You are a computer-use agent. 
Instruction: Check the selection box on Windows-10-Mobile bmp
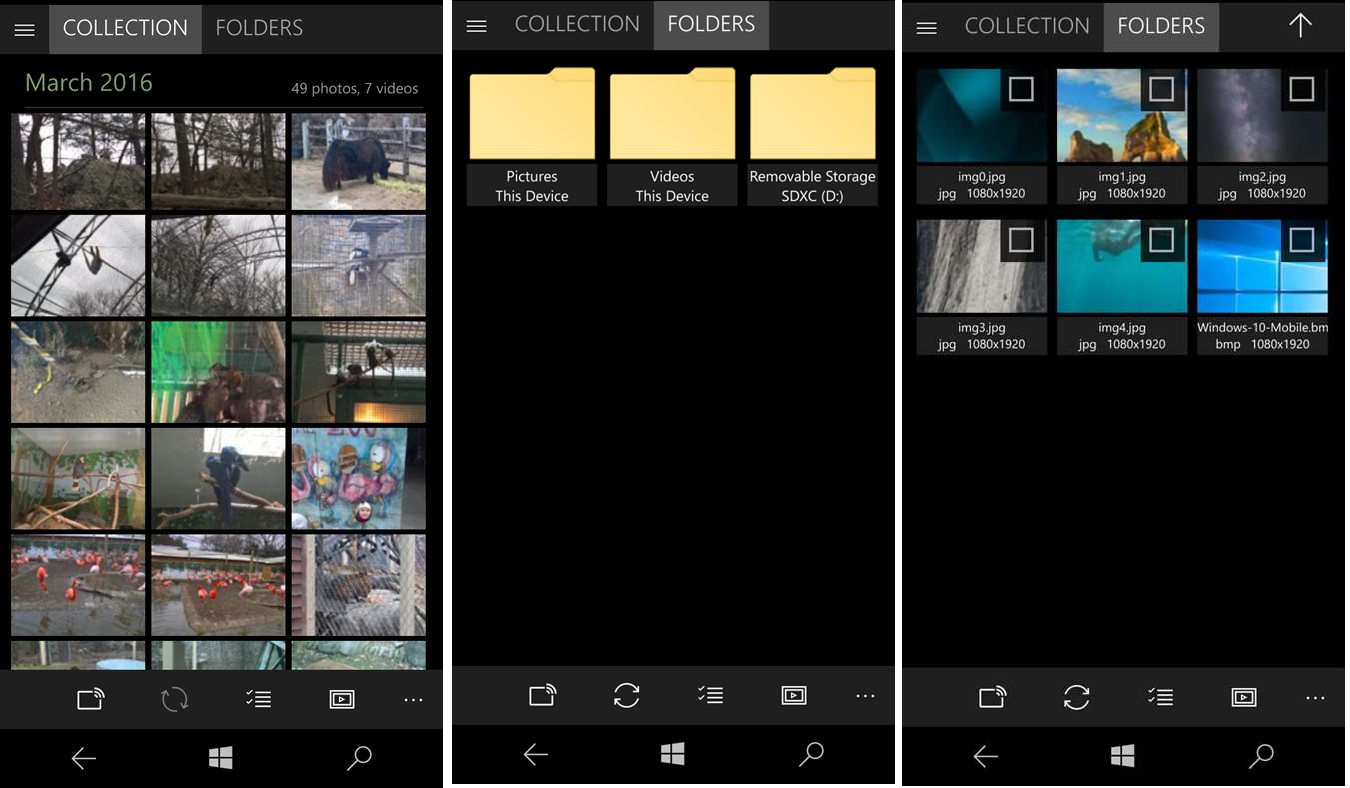coord(1301,240)
